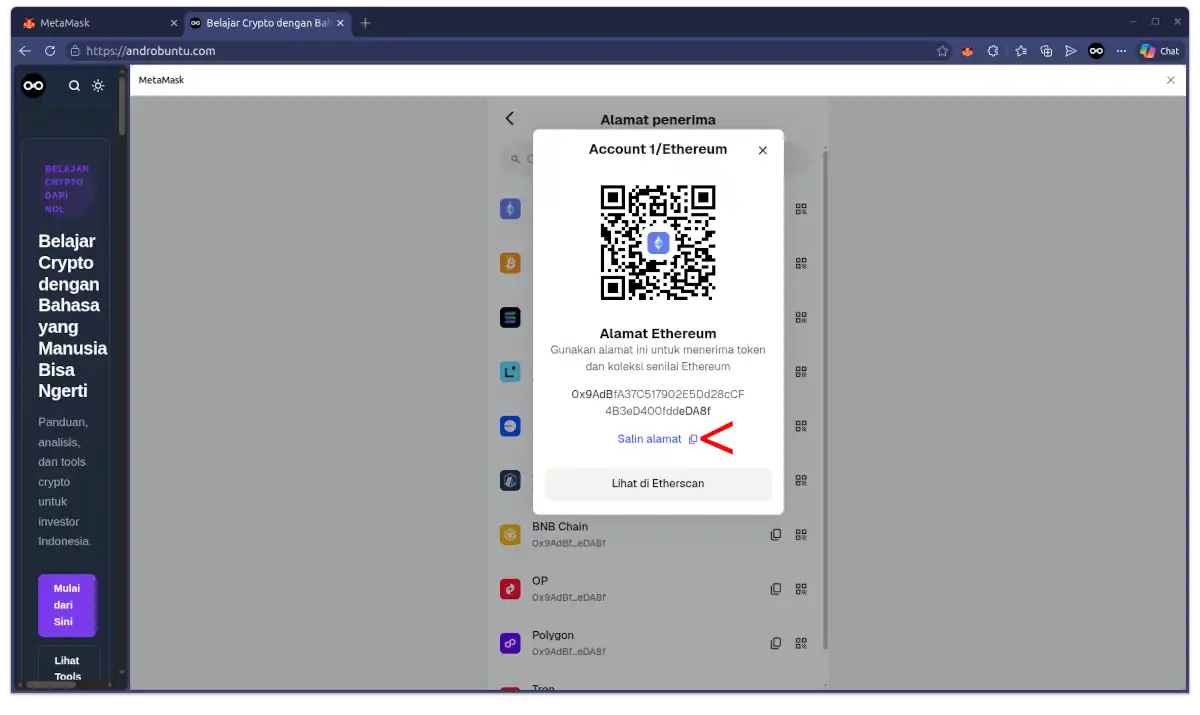The height and width of the screenshot is (715, 1200).
Task: Show QR code for the OP row
Action: [x=801, y=589]
